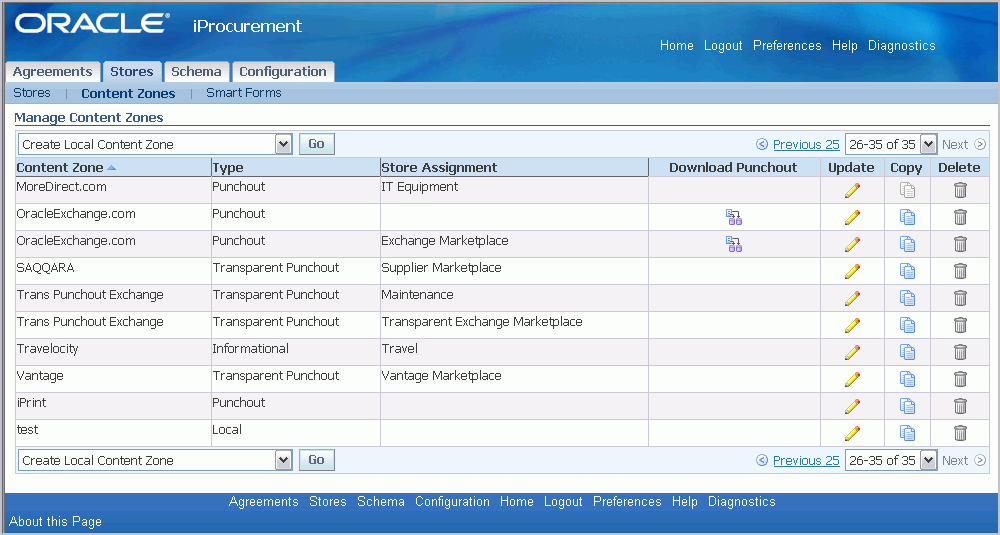Select the Content Zones subtab
This screenshot has height=535, width=1000.
[x=128, y=93]
